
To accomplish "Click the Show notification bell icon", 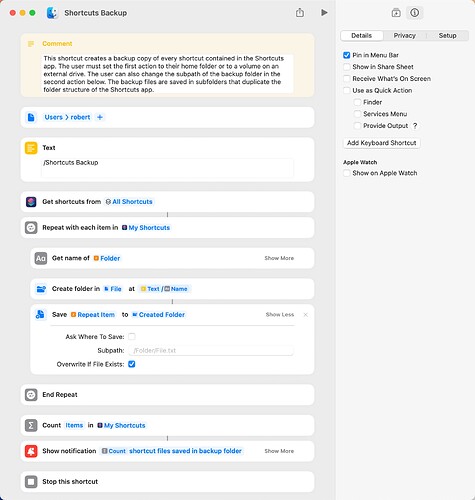I will coord(31,451).
